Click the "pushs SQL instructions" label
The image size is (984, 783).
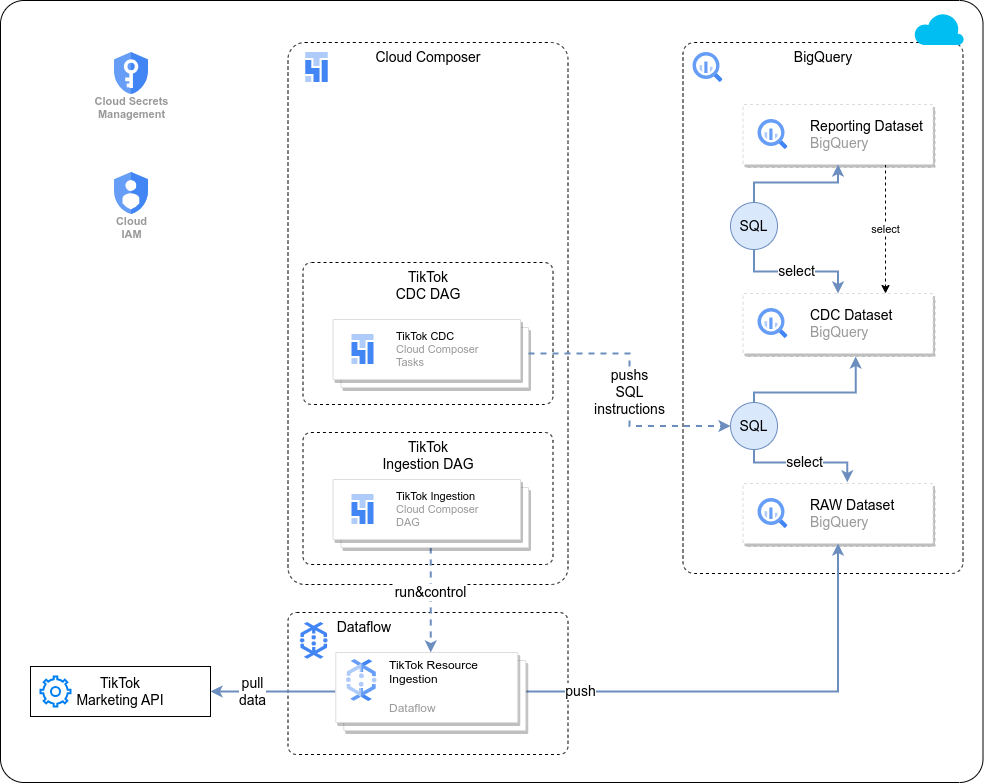tap(629, 393)
